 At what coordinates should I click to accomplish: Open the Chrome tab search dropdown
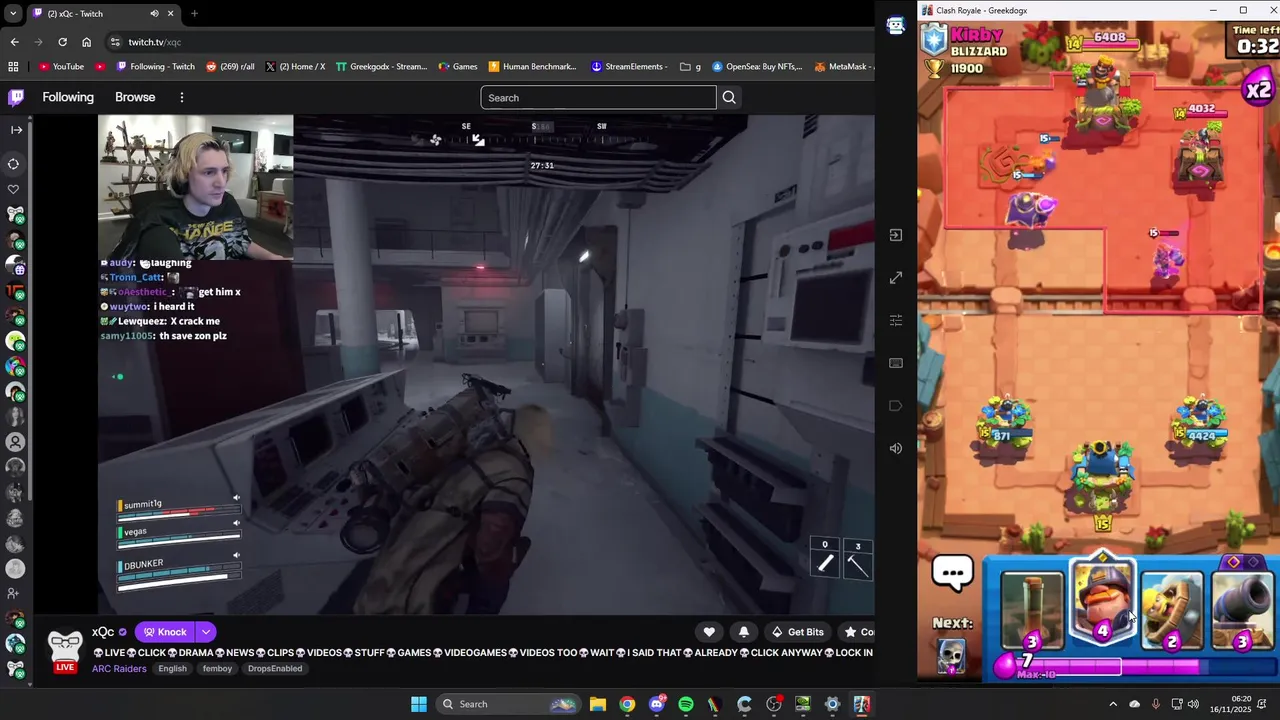coord(13,14)
